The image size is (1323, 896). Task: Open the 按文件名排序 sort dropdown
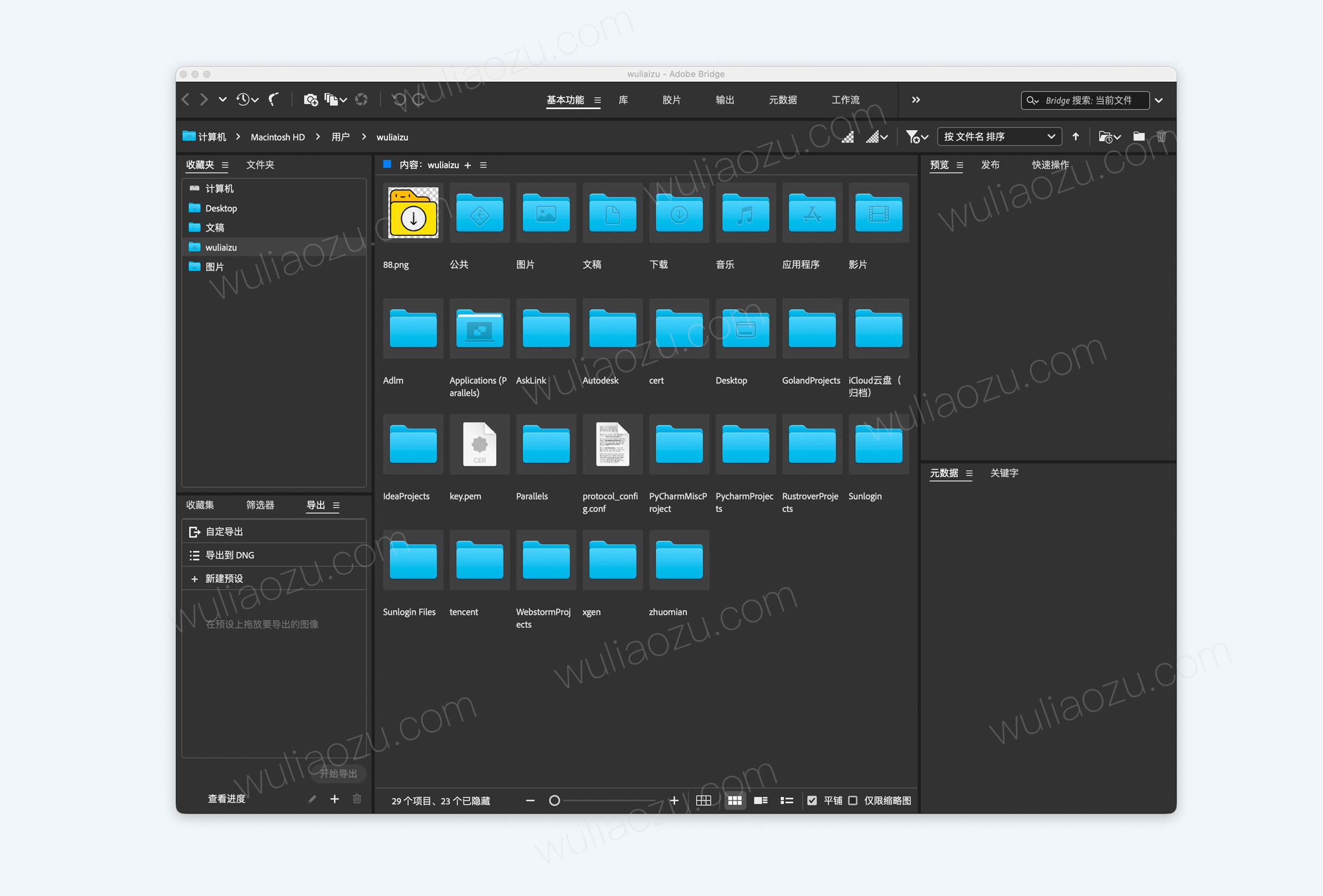coord(999,137)
